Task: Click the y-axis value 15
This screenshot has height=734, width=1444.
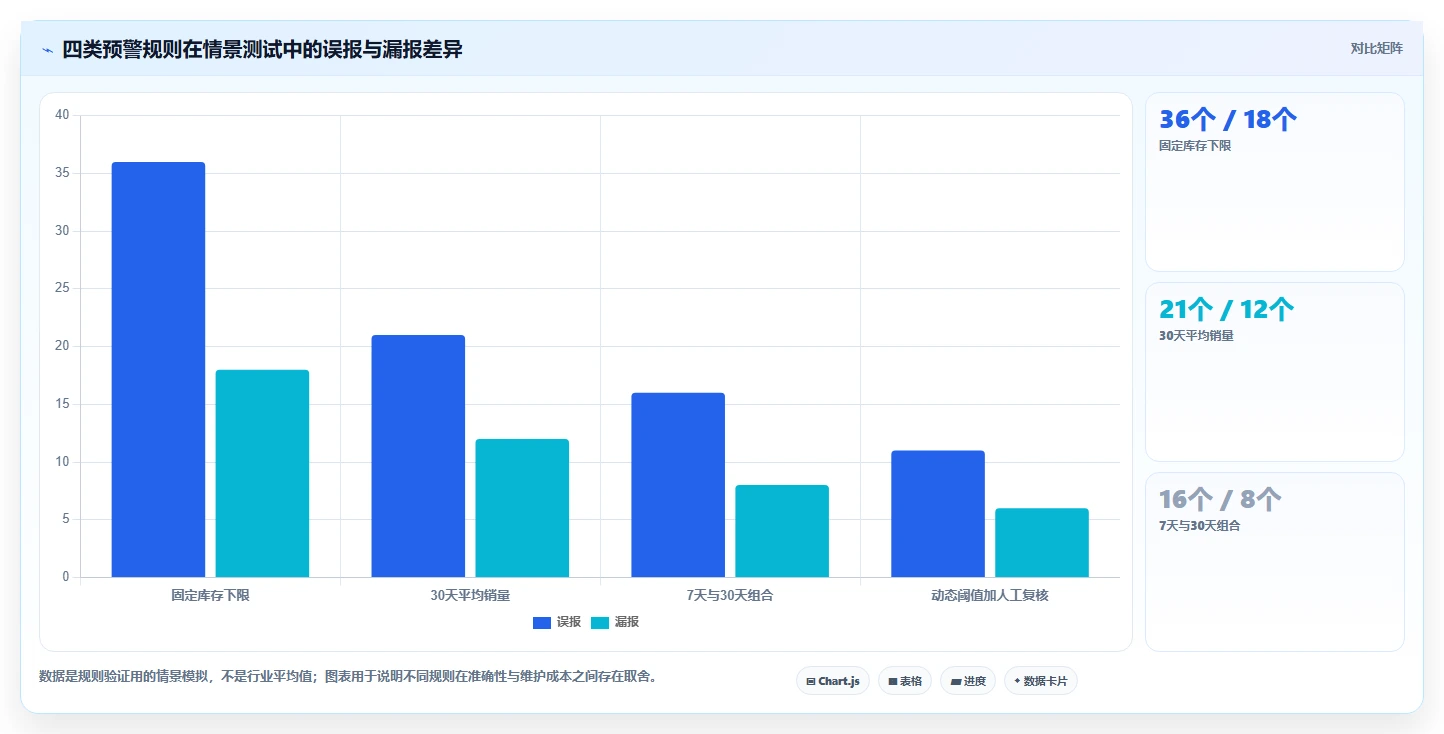Action: [x=62, y=404]
